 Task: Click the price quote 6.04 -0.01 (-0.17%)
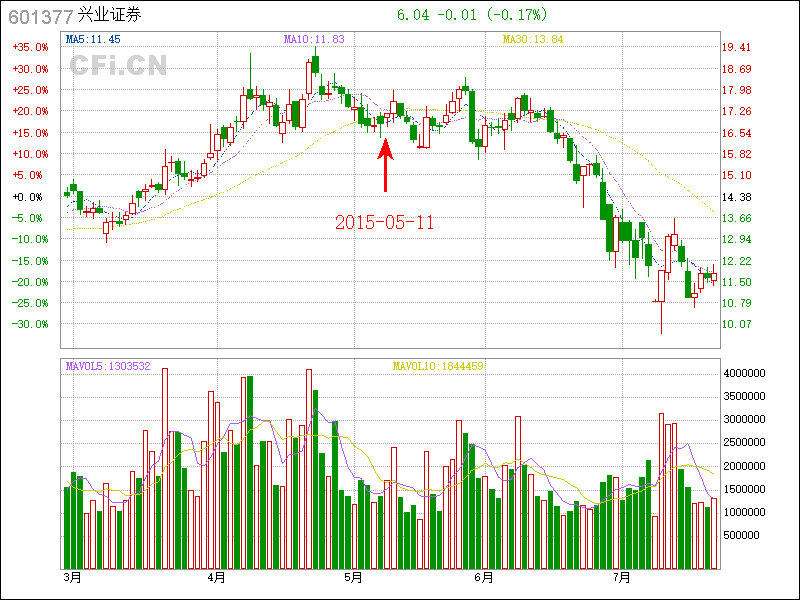[x=472, y=15]
